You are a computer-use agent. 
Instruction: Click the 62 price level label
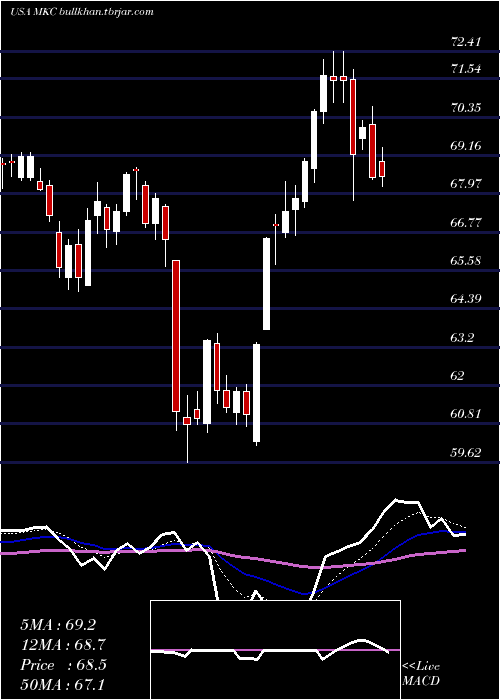click(x=459, y=376)
